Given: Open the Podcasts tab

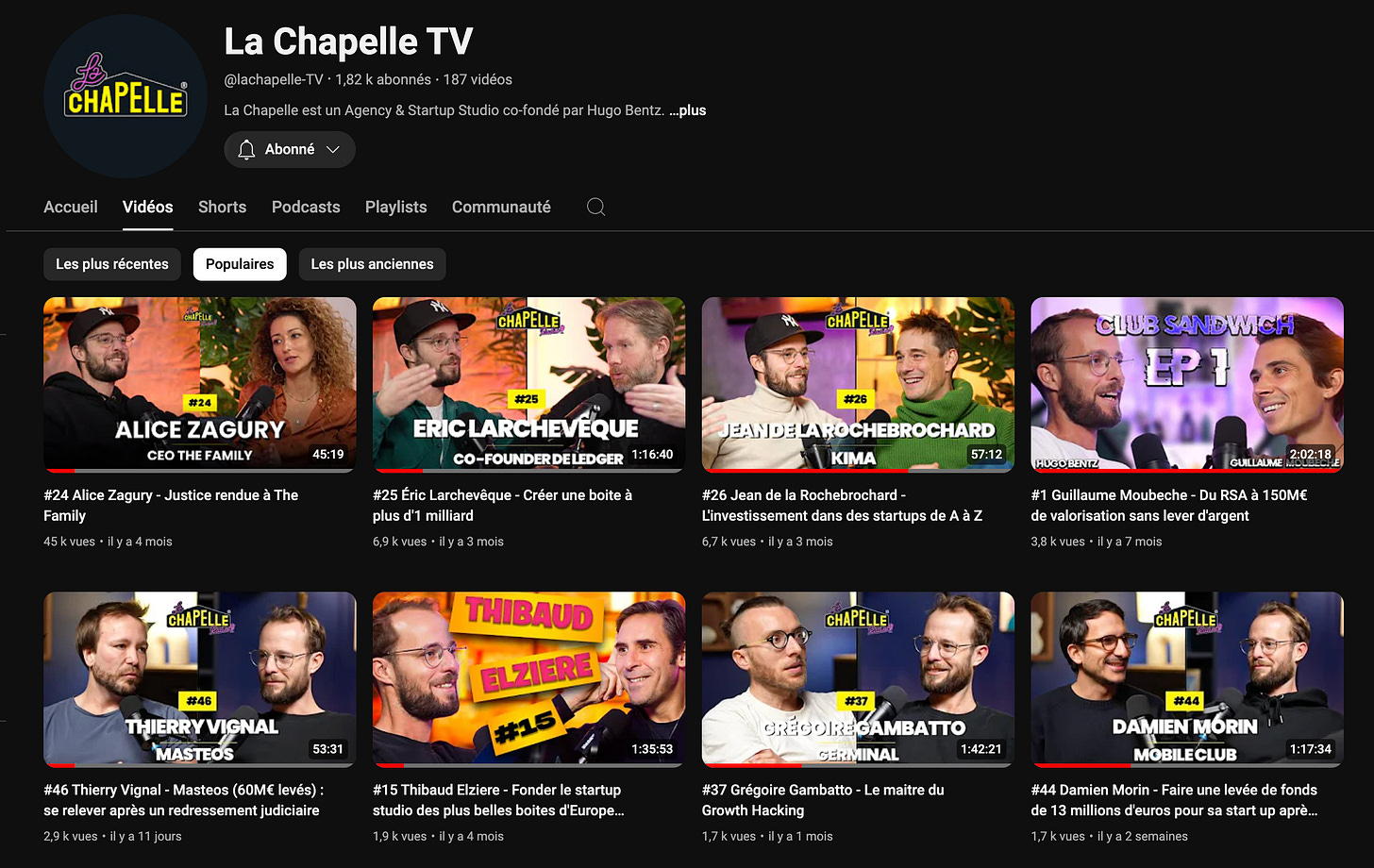Looking at the screenshot, I should pyautogui.click(x=306, y=207).
